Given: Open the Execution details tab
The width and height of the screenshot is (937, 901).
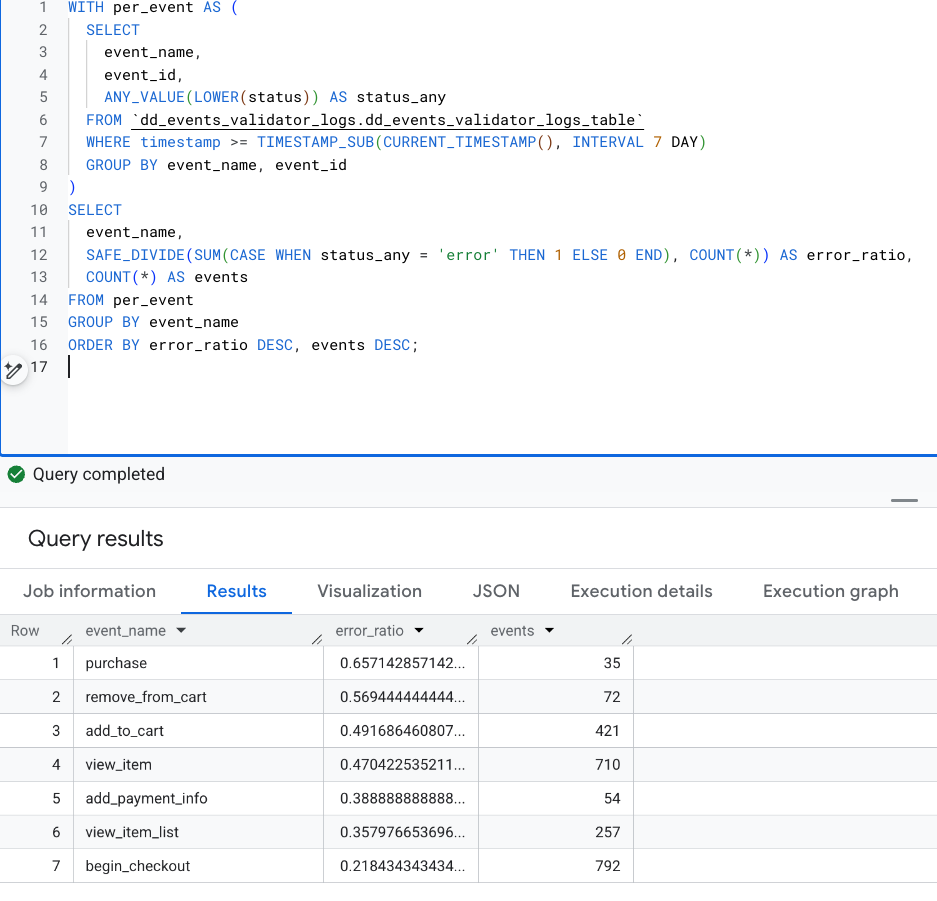Looking at the screenshot, I should [641, 591].
